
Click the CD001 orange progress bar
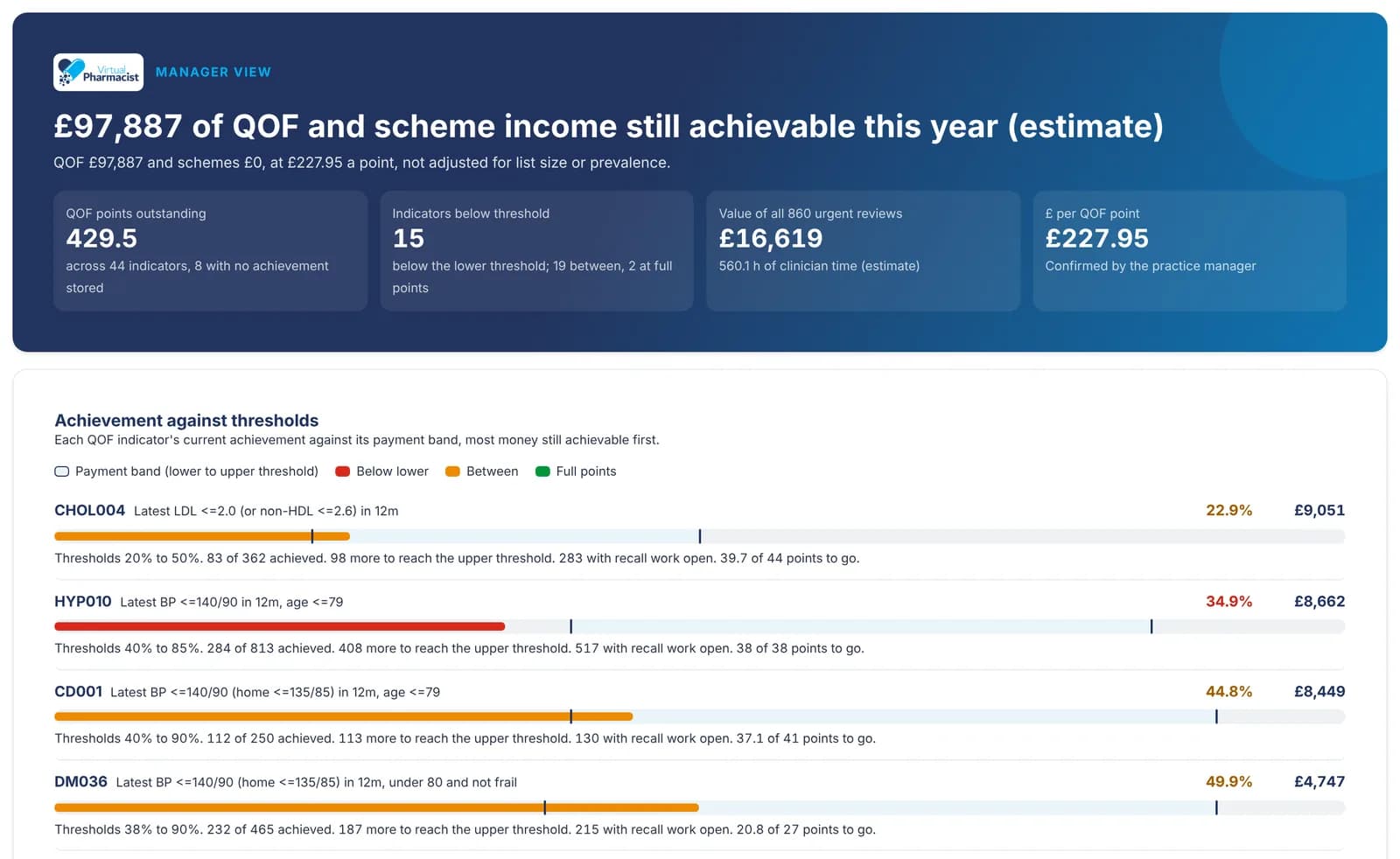pyautogui.click(x=344, y=716)
